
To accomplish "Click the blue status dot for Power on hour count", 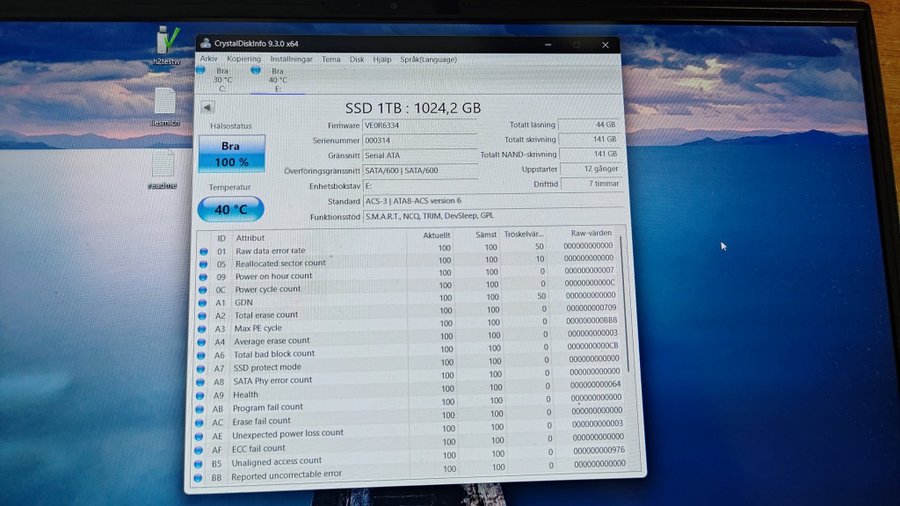I will 203,277.
